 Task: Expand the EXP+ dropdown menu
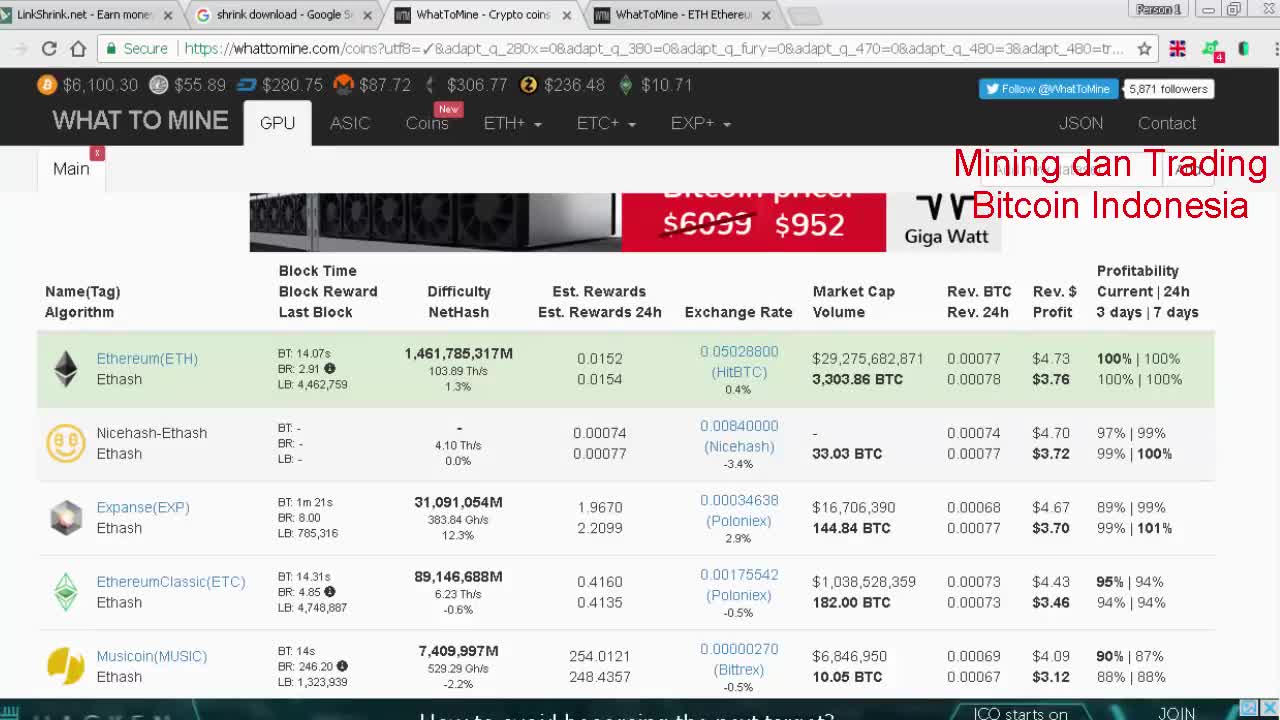coord(700,123)
